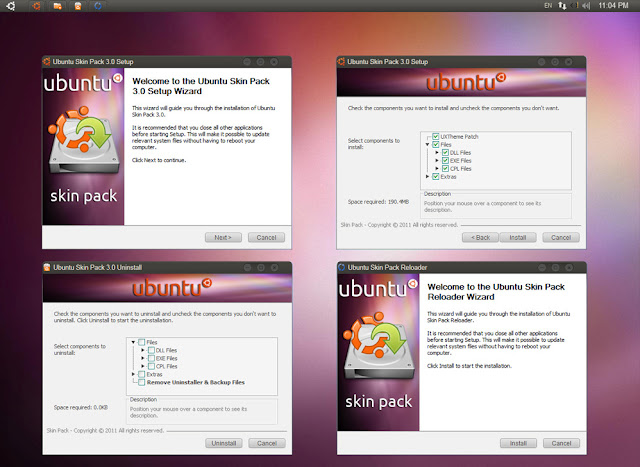Uncheck the Files checkbox in the Setup window
This screenshot has width=640, height=467.
[436, 145]
